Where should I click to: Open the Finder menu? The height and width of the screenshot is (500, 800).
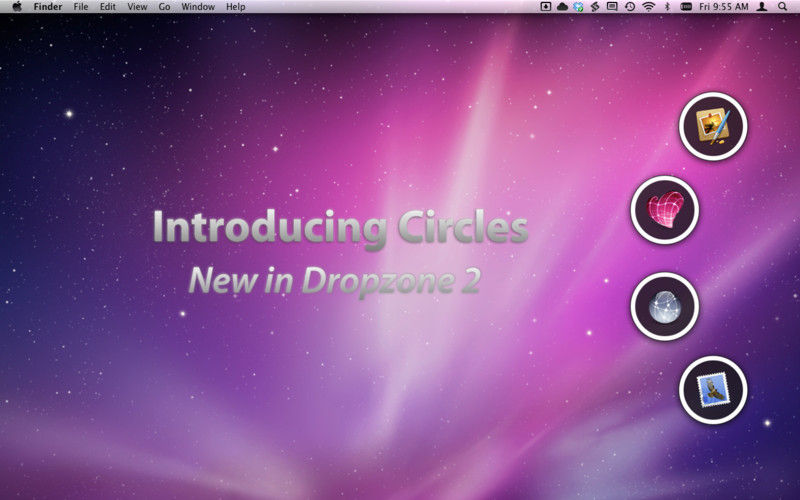click(48, 7)
